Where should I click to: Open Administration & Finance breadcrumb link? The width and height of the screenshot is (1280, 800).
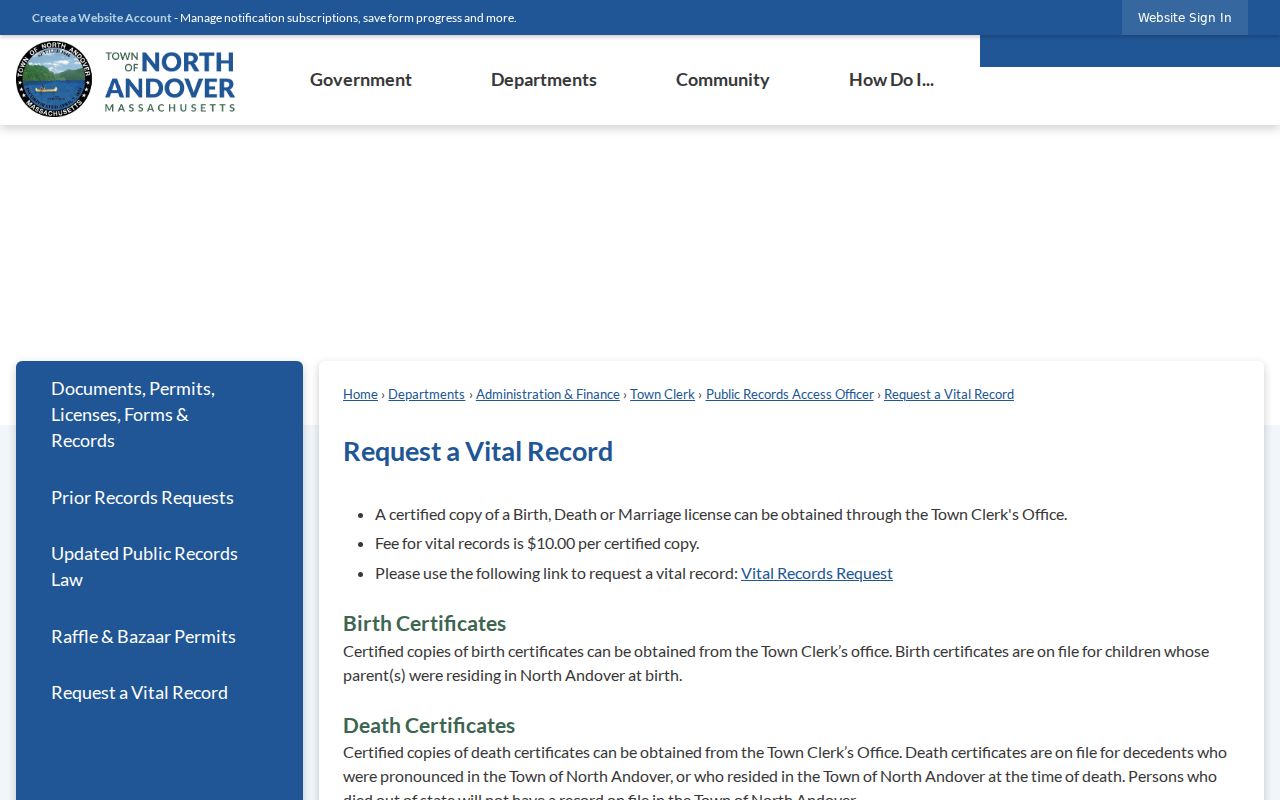pyautogui.click(x=548, y=394)
